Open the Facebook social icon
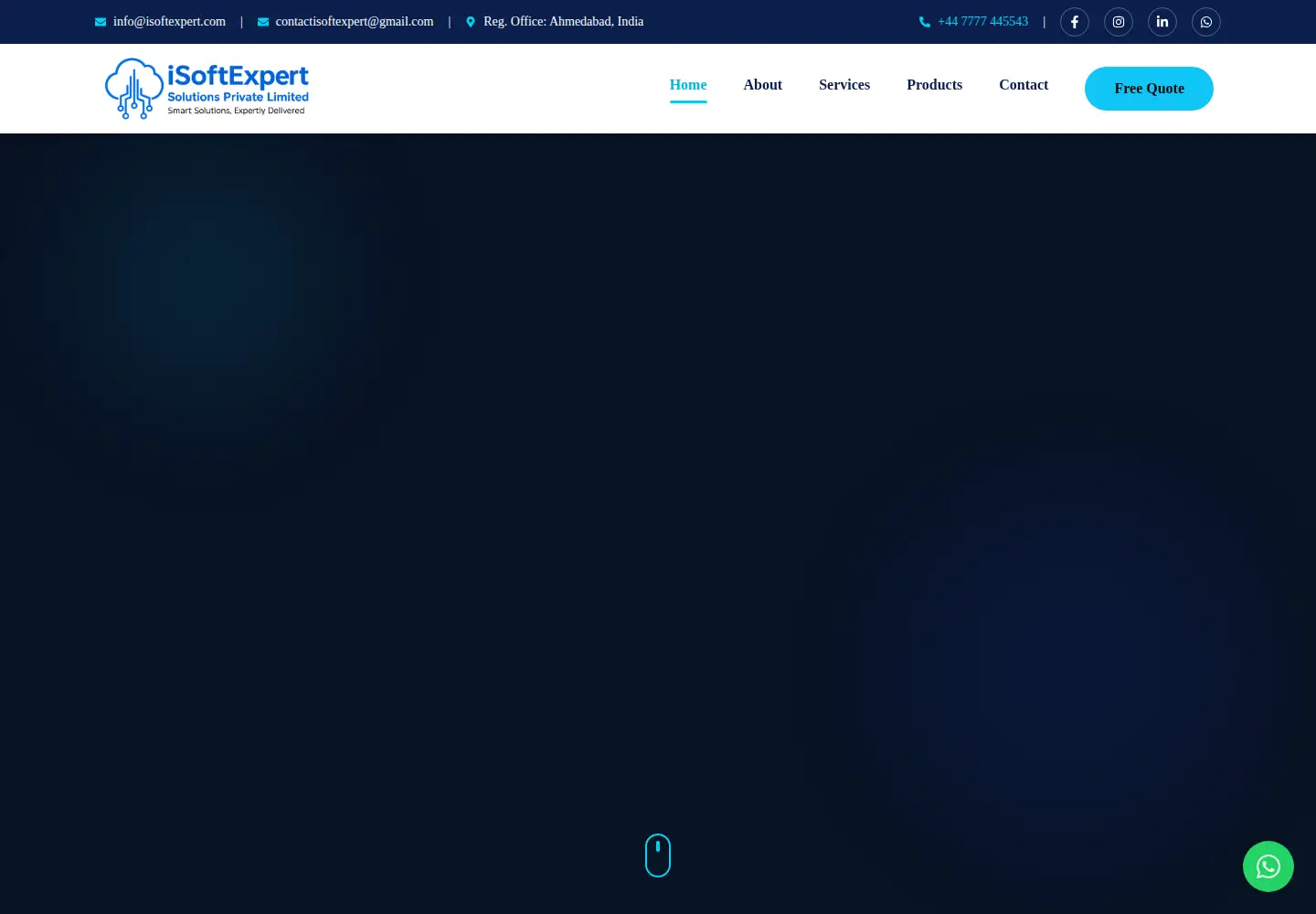Screen dimensions: 1316x914 click(1075, 22)
